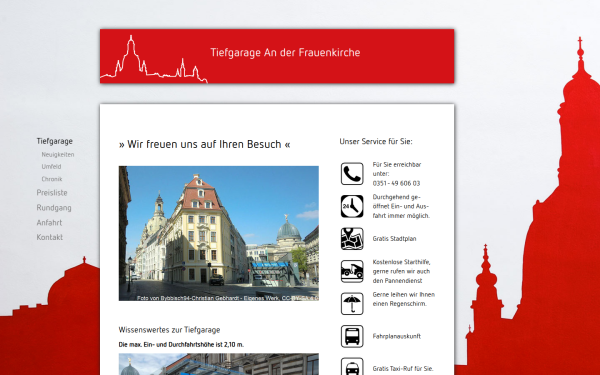Click the phone number 0351-49 606 03
Image resolution: width=600 pixels, height=375 pixels.
396,183
